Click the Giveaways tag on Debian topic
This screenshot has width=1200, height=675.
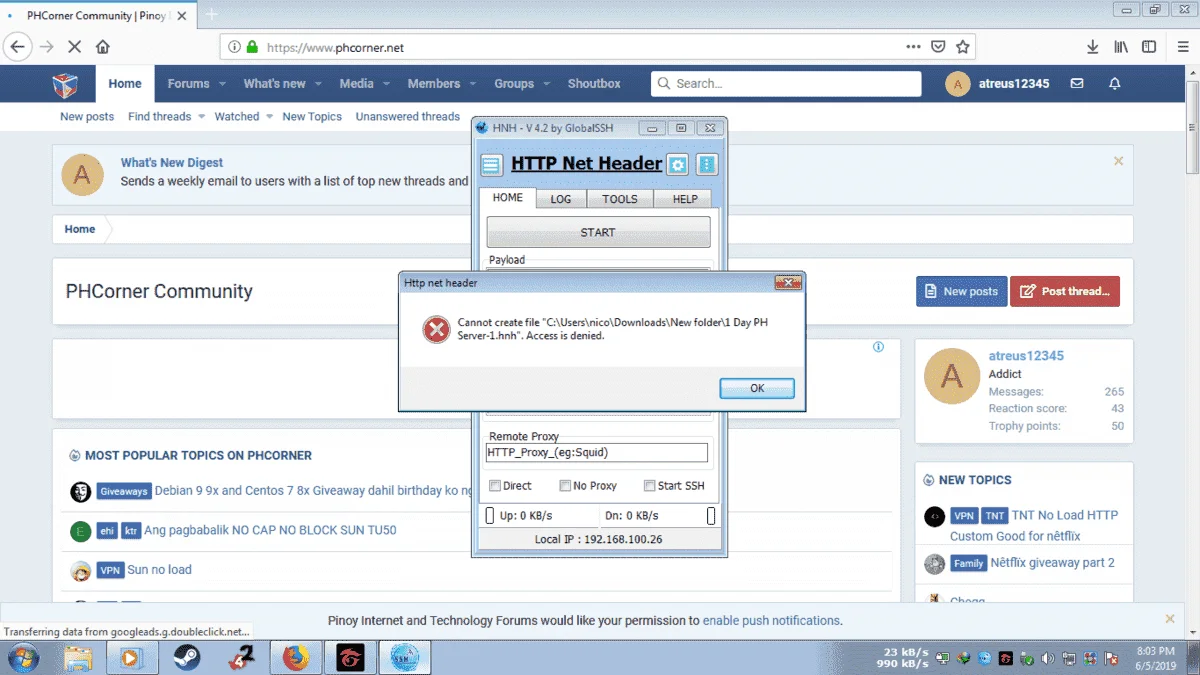124,491
